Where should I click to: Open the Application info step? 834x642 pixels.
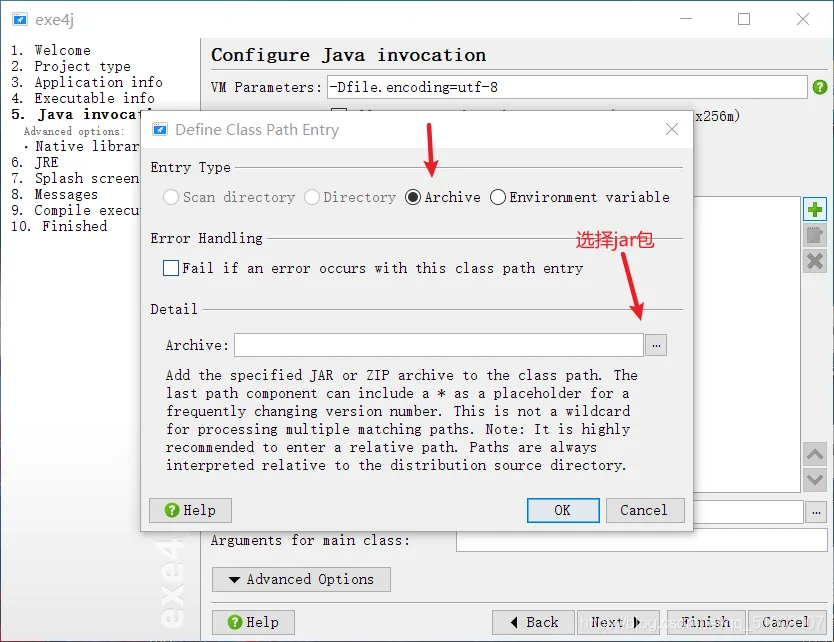tap(87, 82)
